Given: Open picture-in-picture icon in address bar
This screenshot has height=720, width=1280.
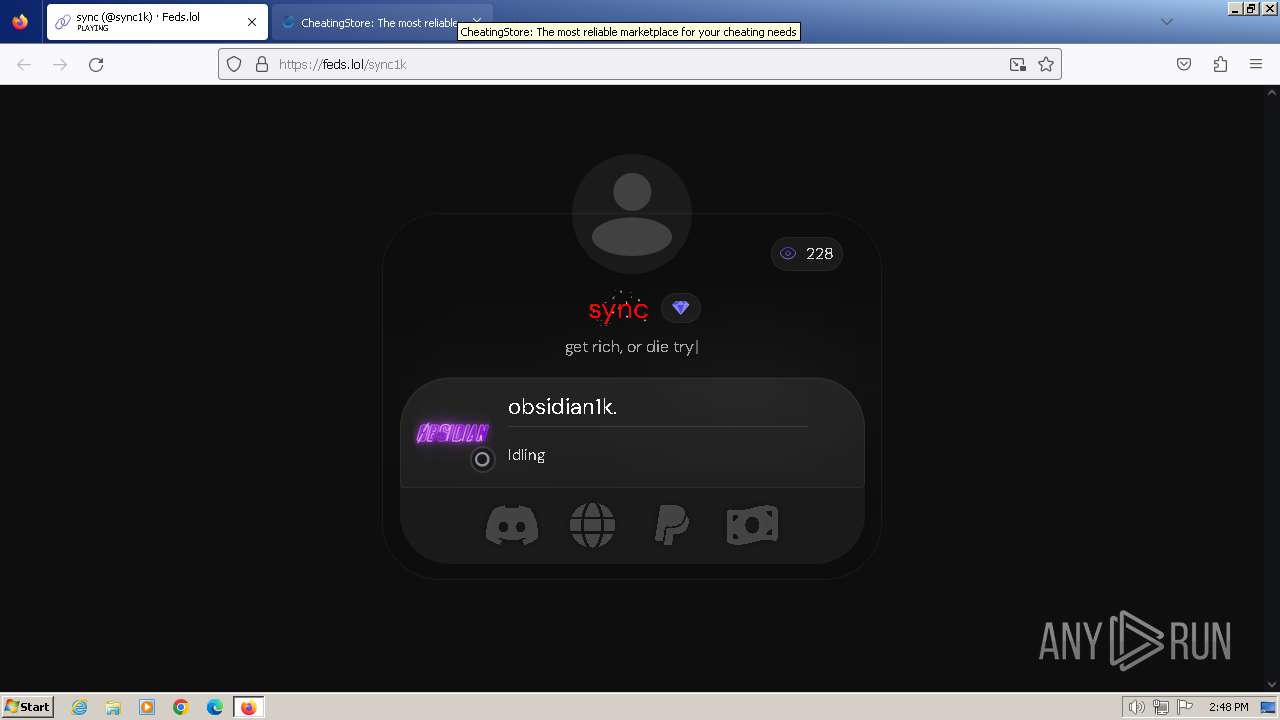Looking at the screenshot, I should click(x=1017, y=64).
